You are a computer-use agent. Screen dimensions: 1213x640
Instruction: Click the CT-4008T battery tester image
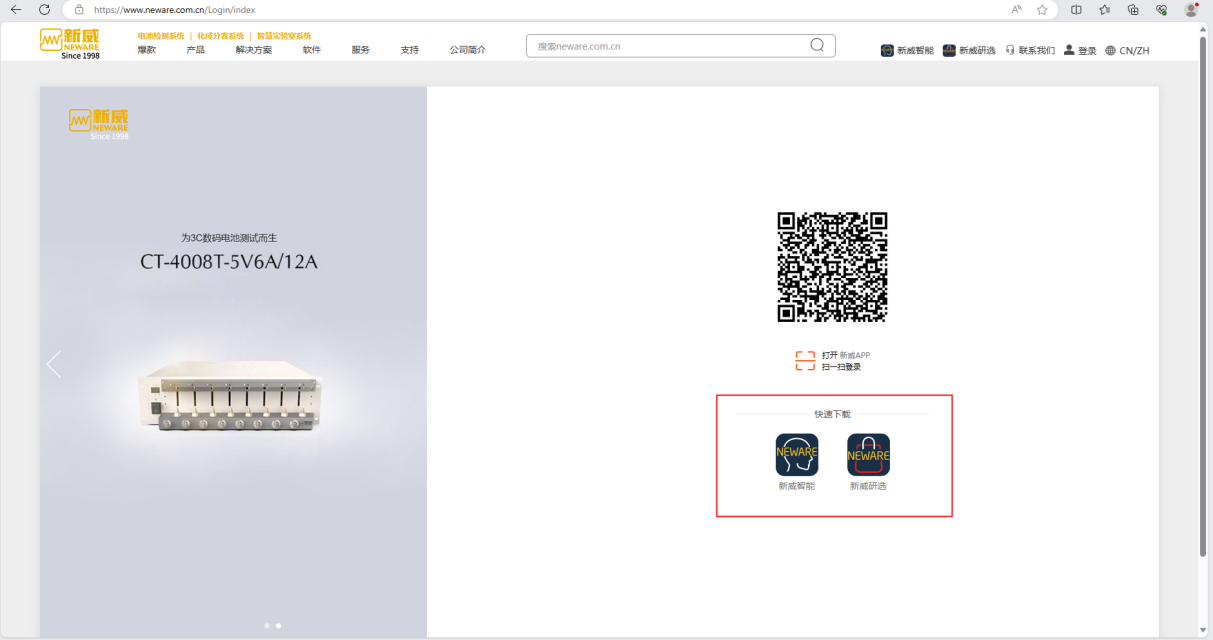point(228,395)
